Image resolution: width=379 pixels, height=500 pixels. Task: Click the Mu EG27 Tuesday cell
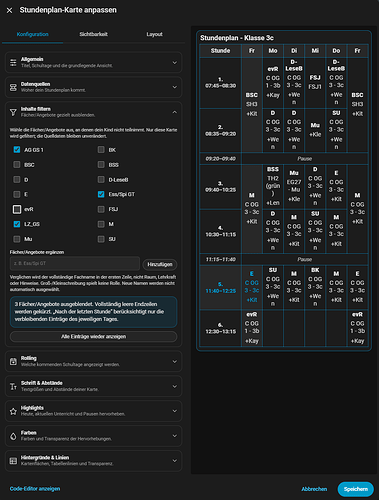(294, 186)
